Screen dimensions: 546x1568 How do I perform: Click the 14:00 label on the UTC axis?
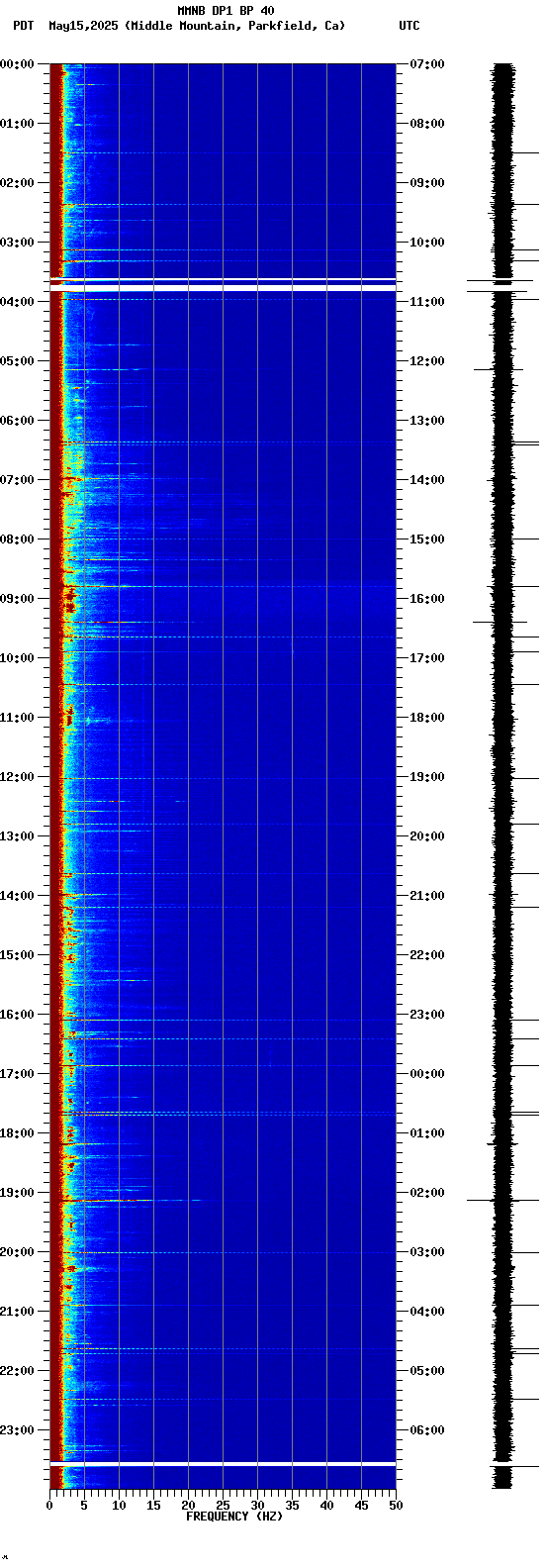pyautogui.click(x=426, y=480)
